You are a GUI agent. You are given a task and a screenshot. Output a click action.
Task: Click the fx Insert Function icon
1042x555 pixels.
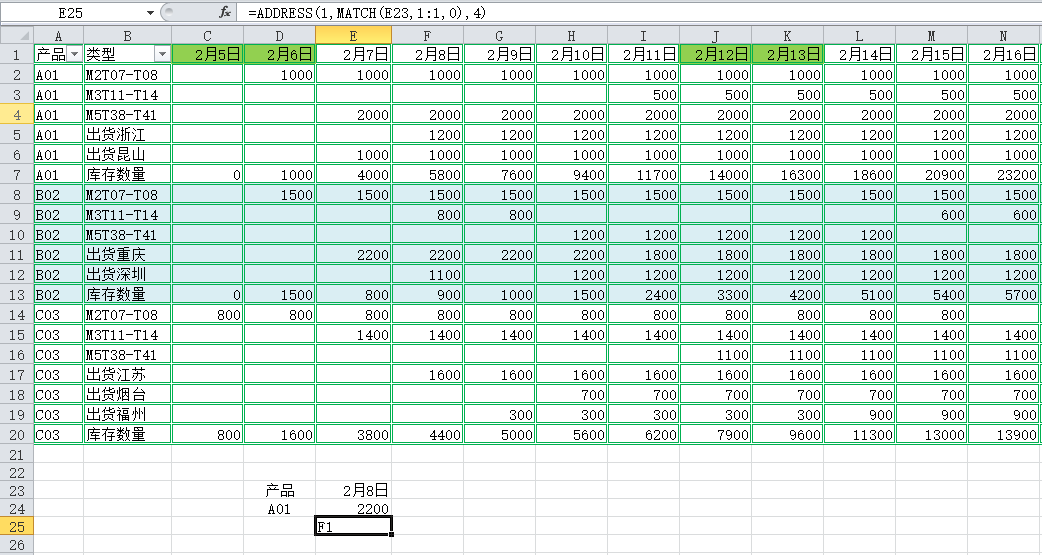(x=225, y=12)
